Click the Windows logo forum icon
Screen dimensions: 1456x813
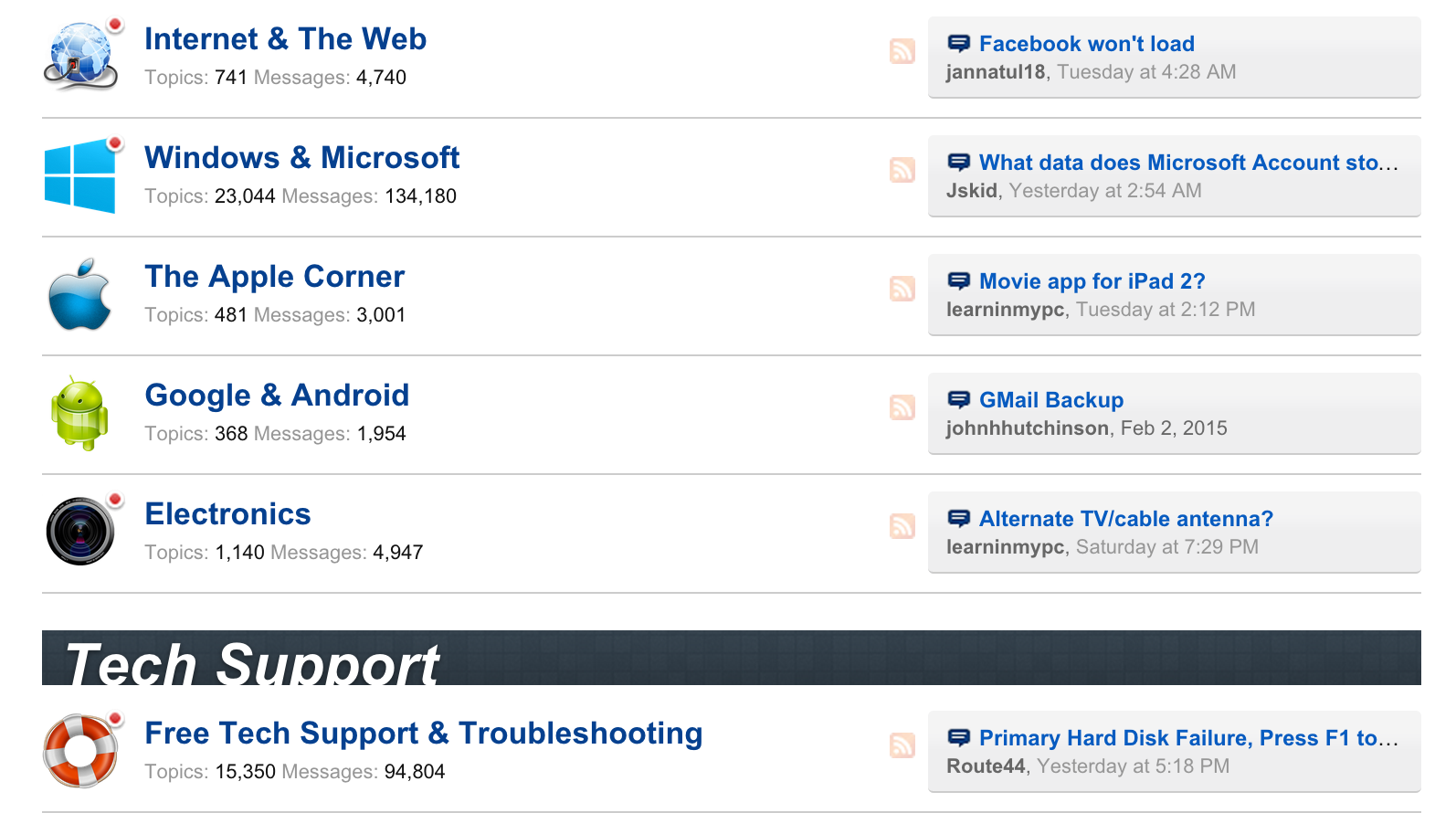(x=80, y=175)
